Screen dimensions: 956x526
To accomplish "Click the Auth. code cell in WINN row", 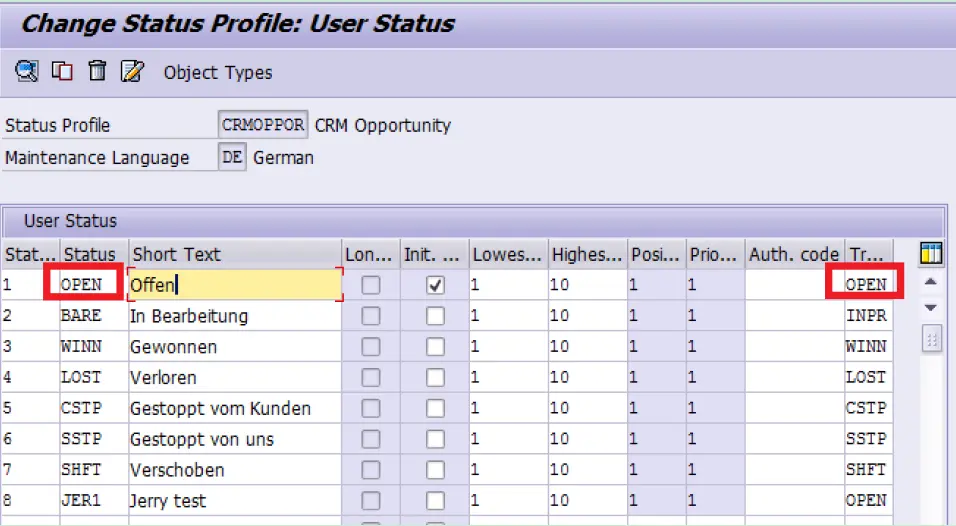I will 794,346.
